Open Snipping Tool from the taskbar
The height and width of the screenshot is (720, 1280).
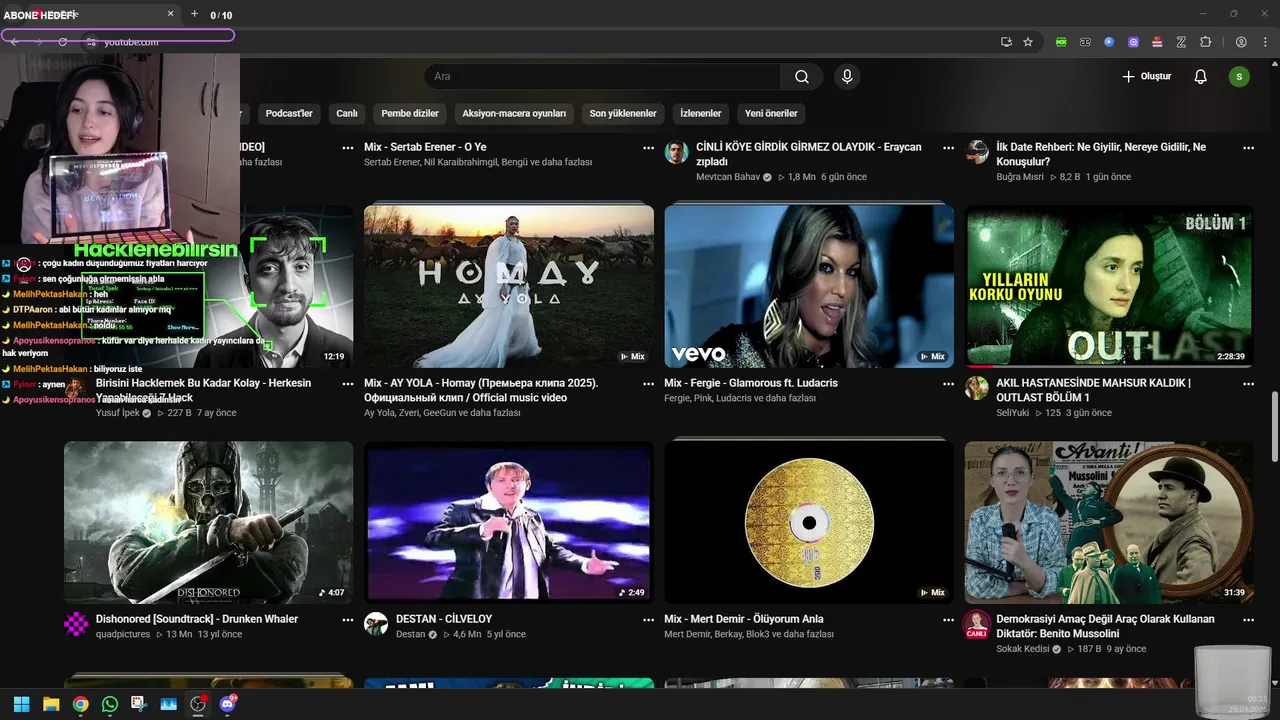tap(138, 704)
